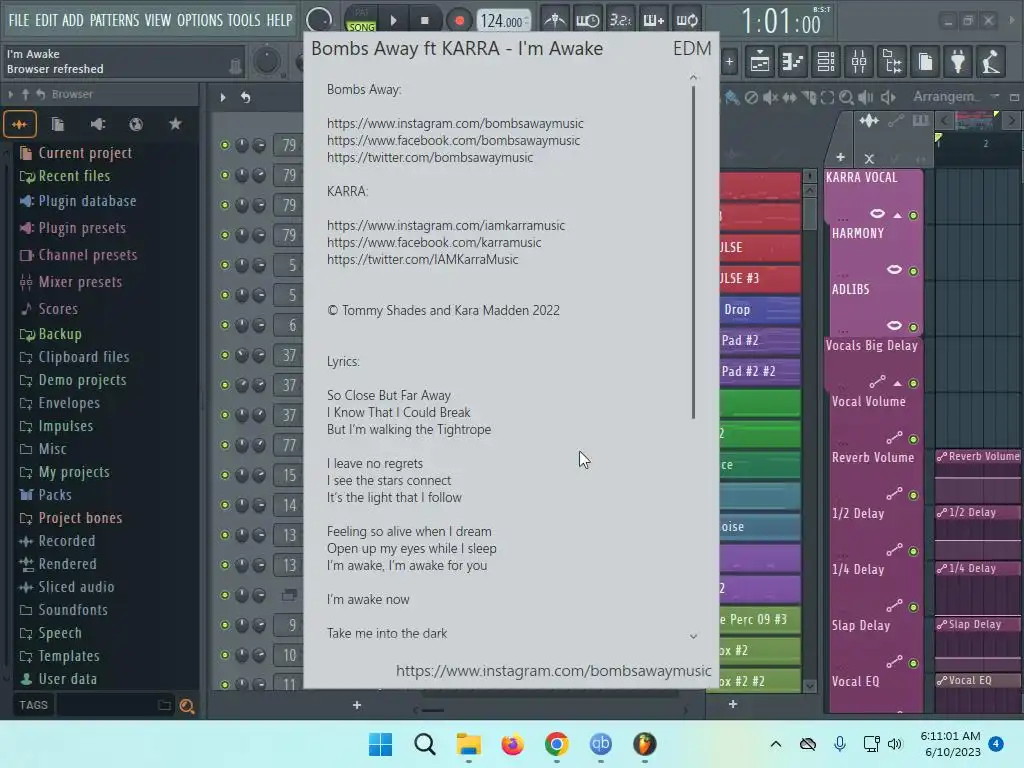Expand the Plugin database folder
The height and width of the screenshot is (768, 1024).
click(78, 201)
